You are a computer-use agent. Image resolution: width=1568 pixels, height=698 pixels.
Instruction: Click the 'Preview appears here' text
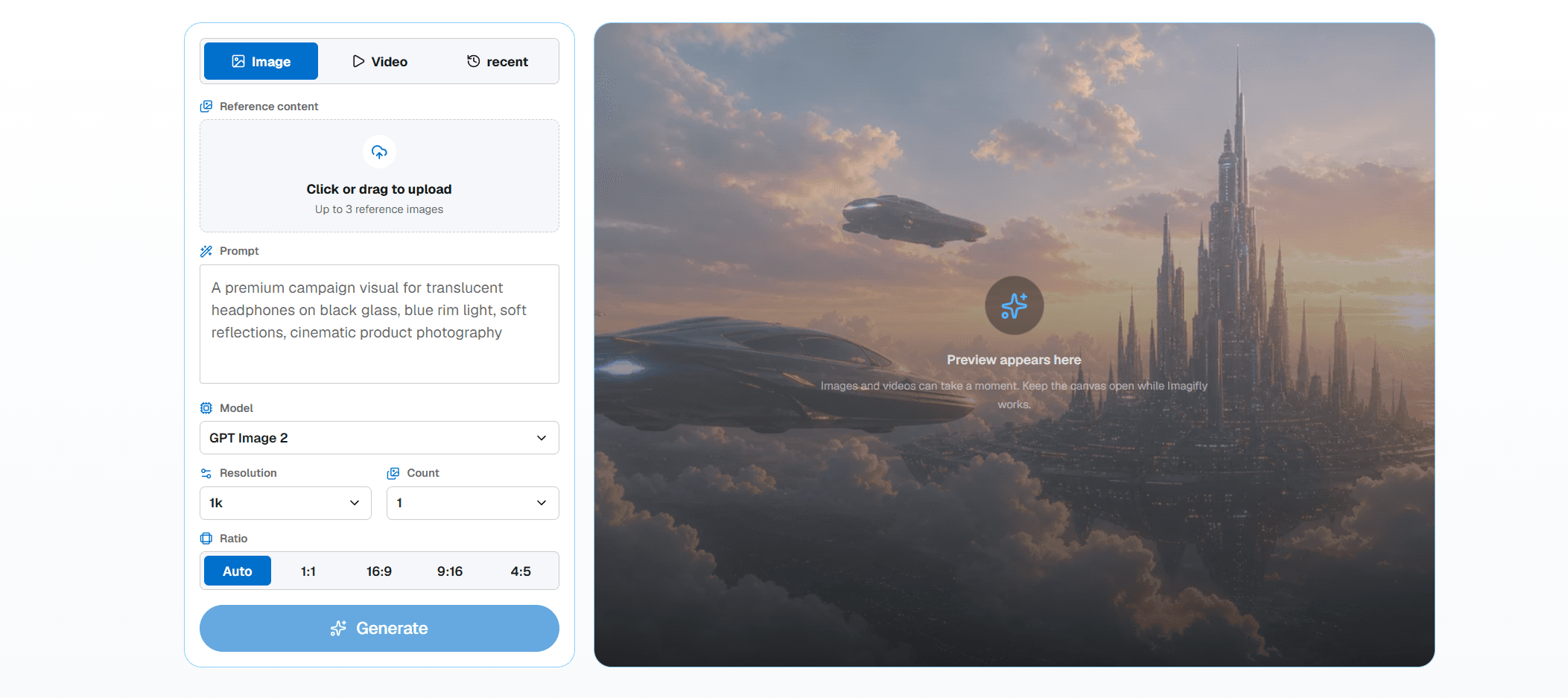click(1014, 360)
